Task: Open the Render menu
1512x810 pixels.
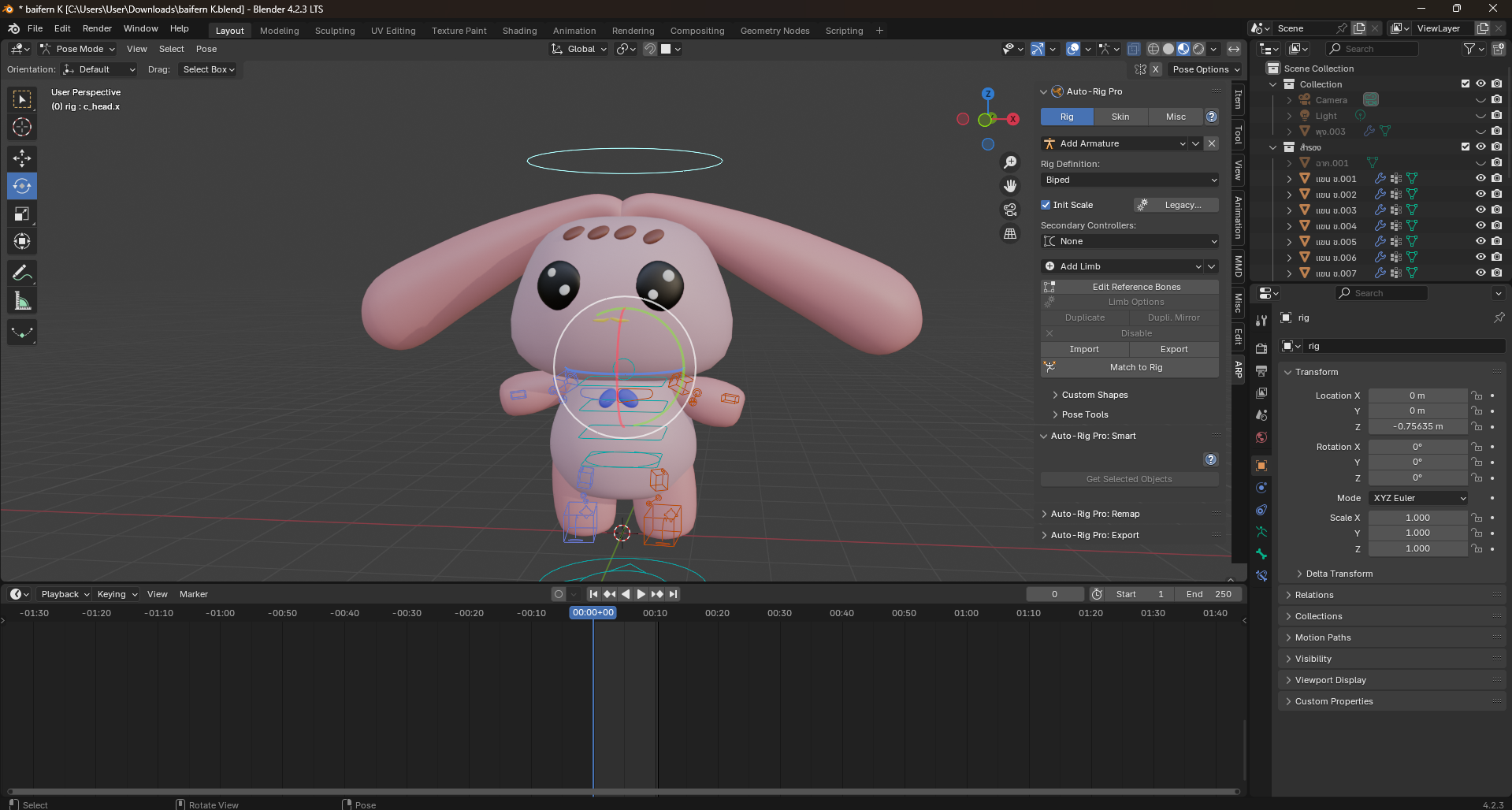Action: [97, 28]
